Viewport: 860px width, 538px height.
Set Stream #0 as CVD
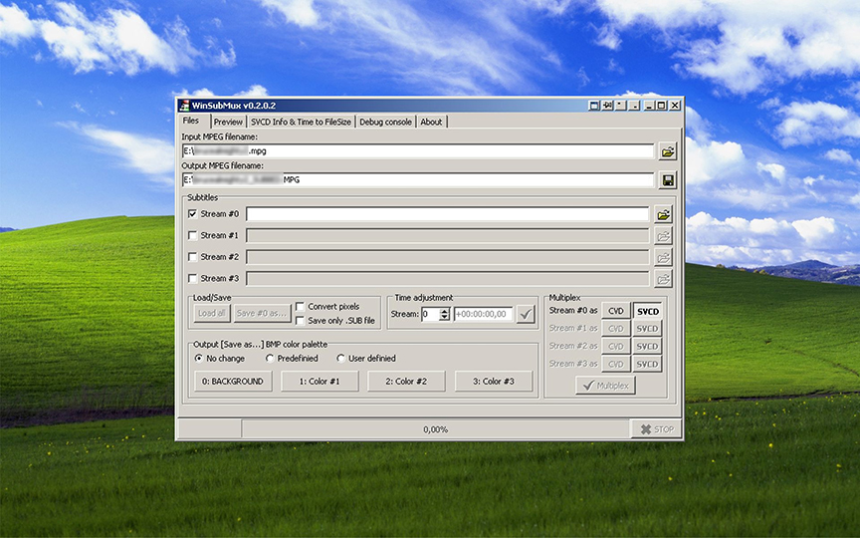click(616, 311)
